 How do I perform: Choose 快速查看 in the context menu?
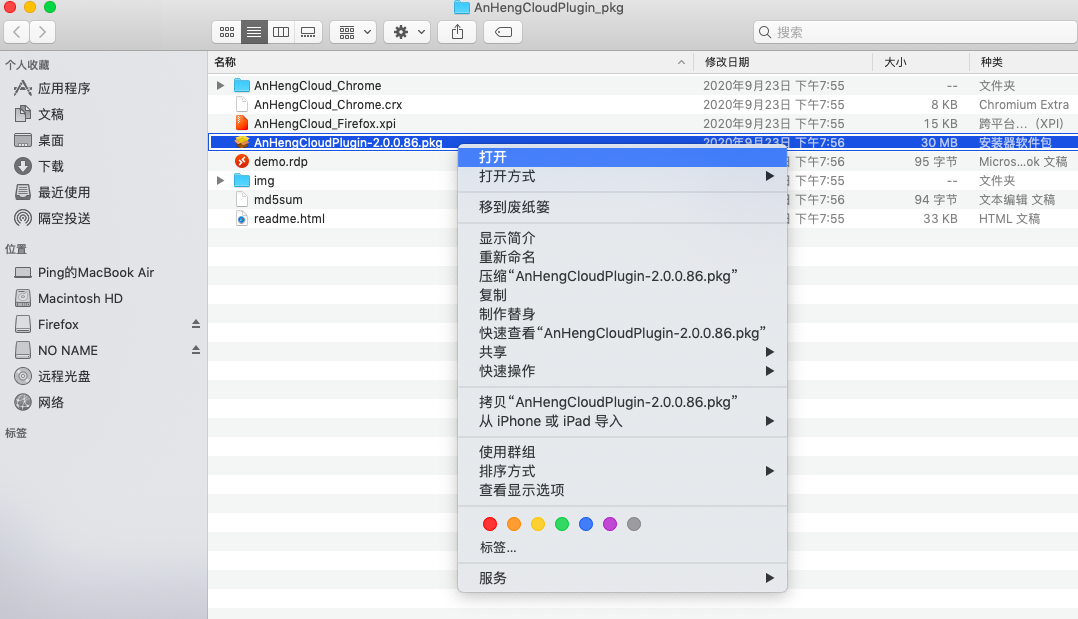click(622, 333)
